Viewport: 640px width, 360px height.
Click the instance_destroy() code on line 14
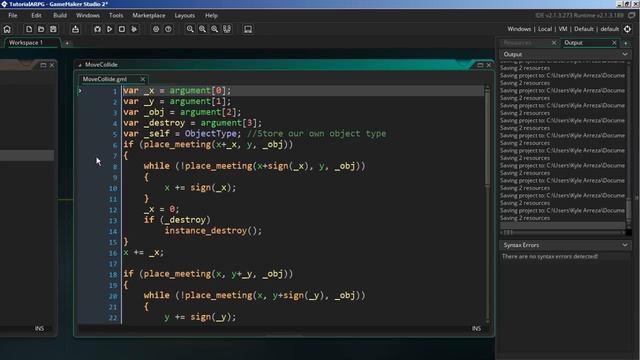[213, 231]
